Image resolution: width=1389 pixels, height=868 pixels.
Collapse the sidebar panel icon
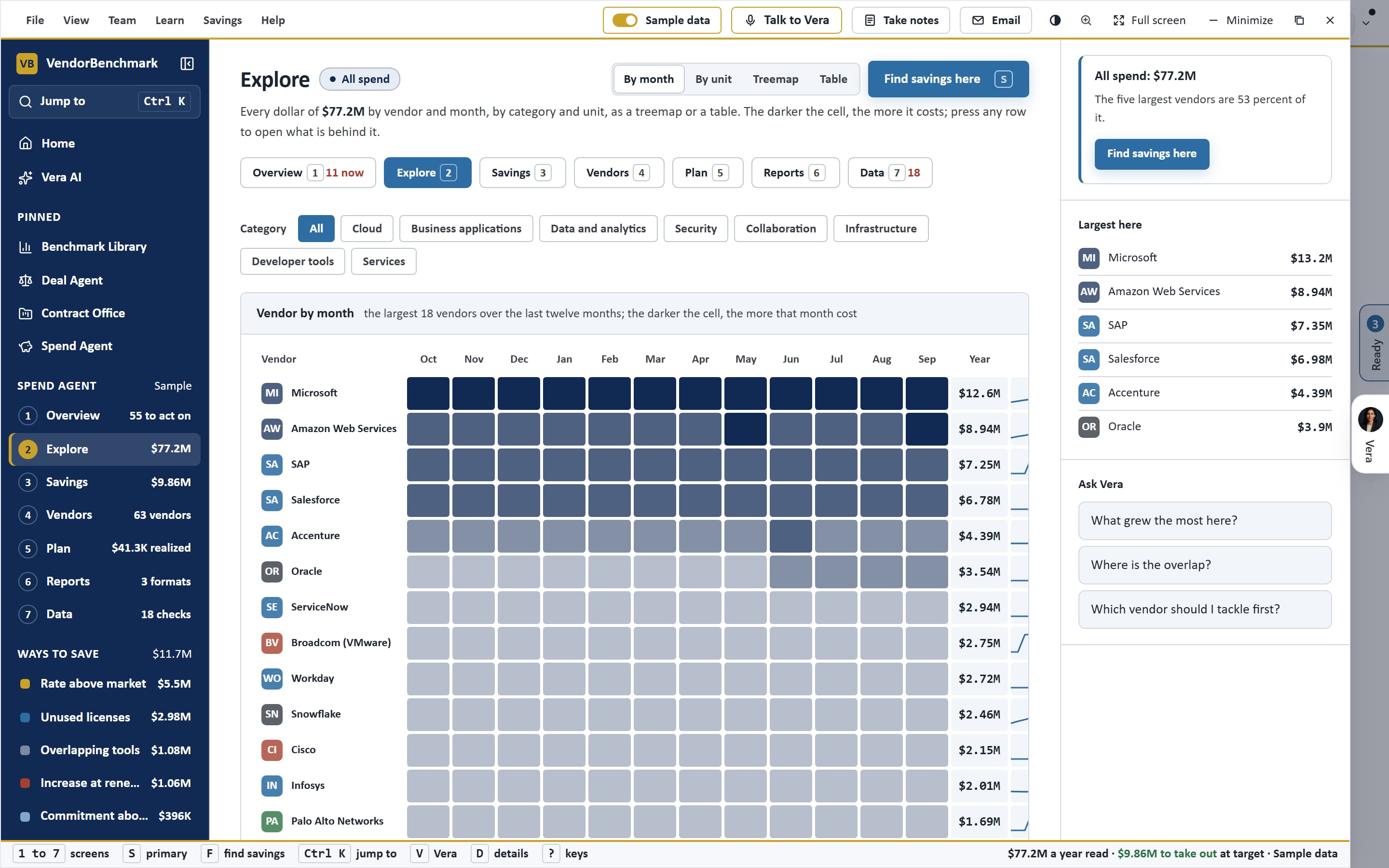(x=187, y=63)
